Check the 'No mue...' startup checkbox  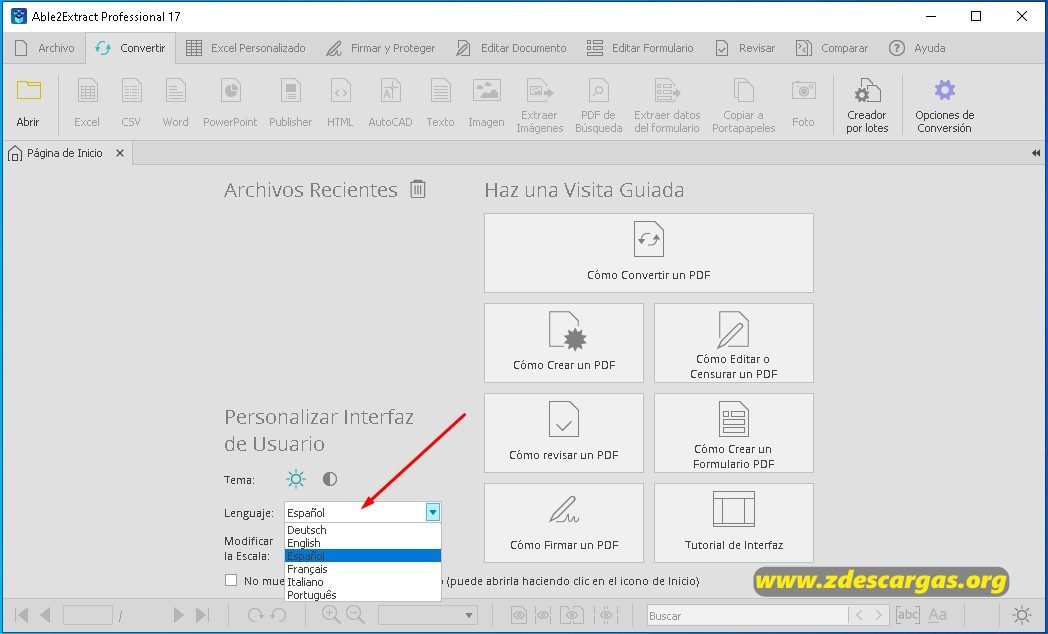[x=231, y=580]
